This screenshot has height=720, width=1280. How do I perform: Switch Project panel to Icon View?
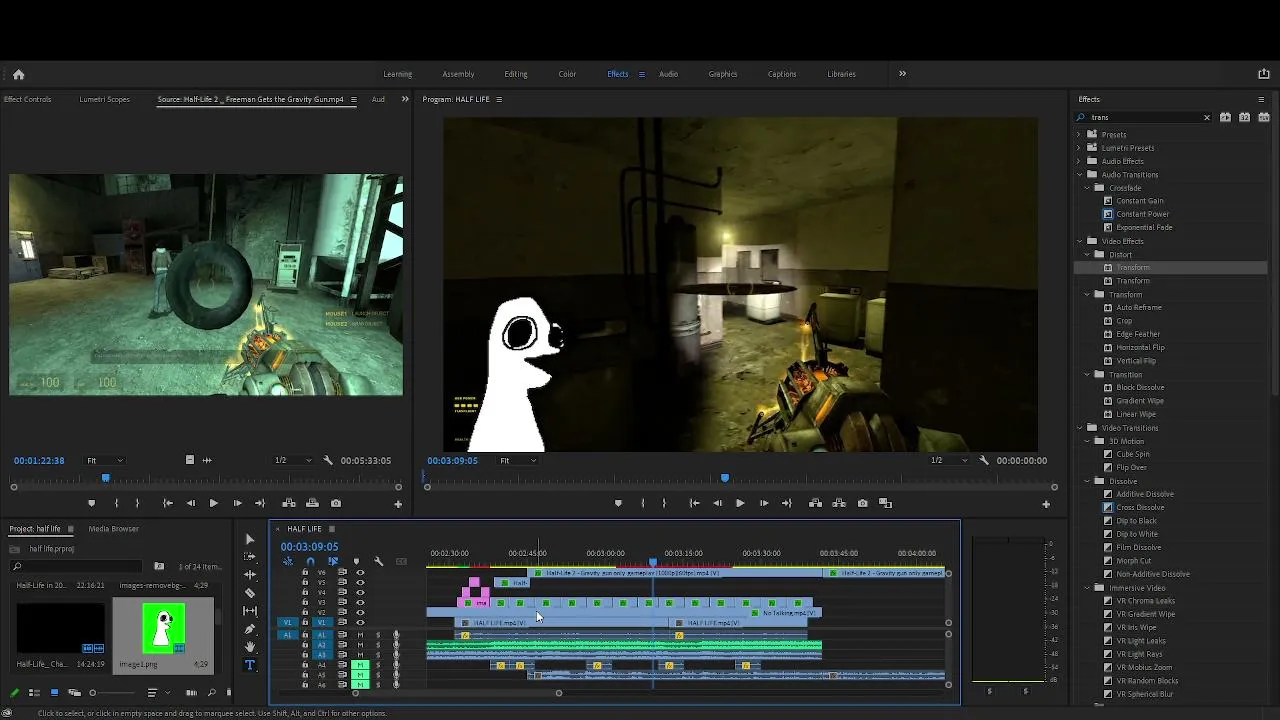pyautogui.click(x=54, y=693)
